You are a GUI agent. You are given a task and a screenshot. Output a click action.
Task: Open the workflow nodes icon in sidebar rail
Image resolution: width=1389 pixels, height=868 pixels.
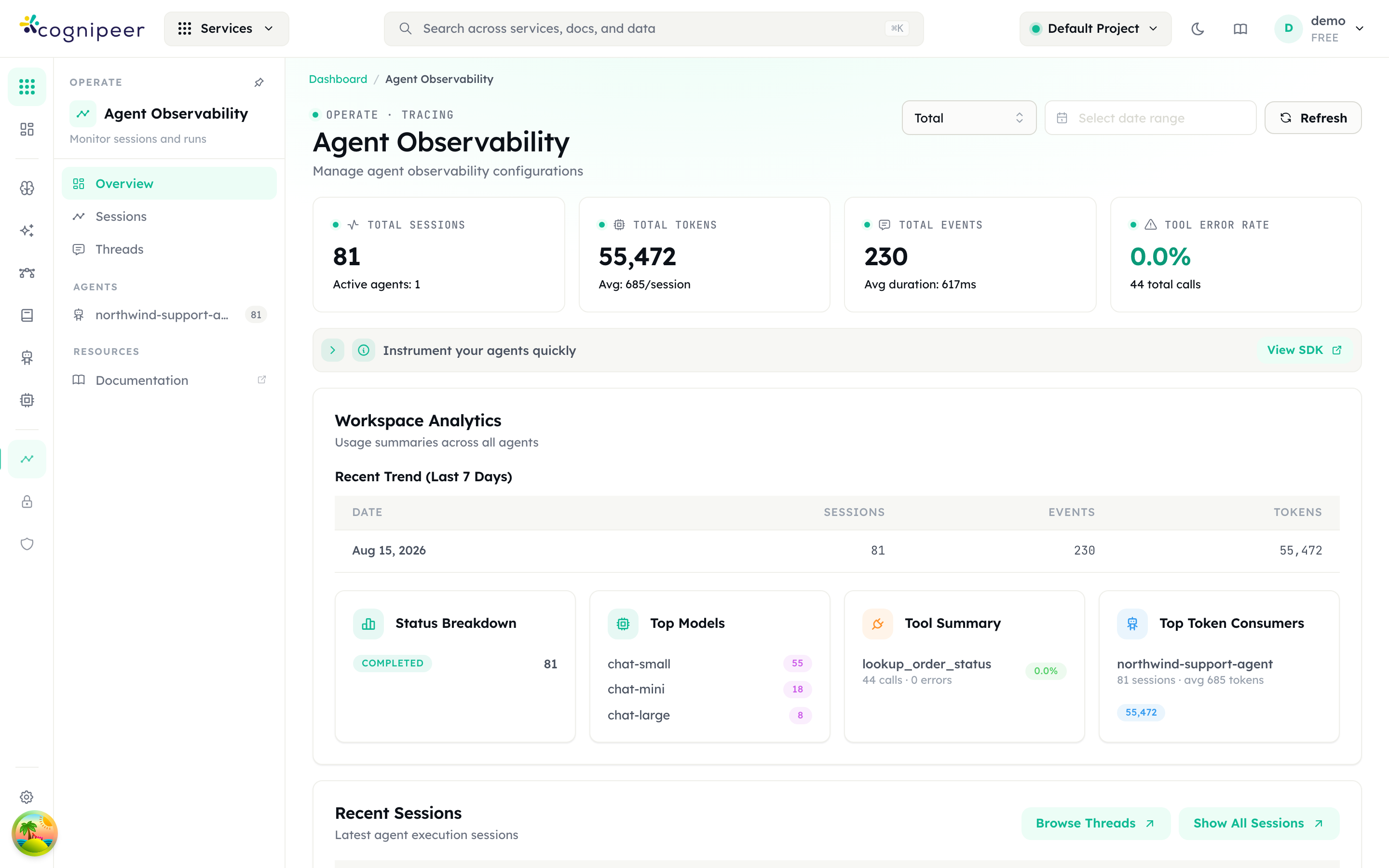[27, 272]
